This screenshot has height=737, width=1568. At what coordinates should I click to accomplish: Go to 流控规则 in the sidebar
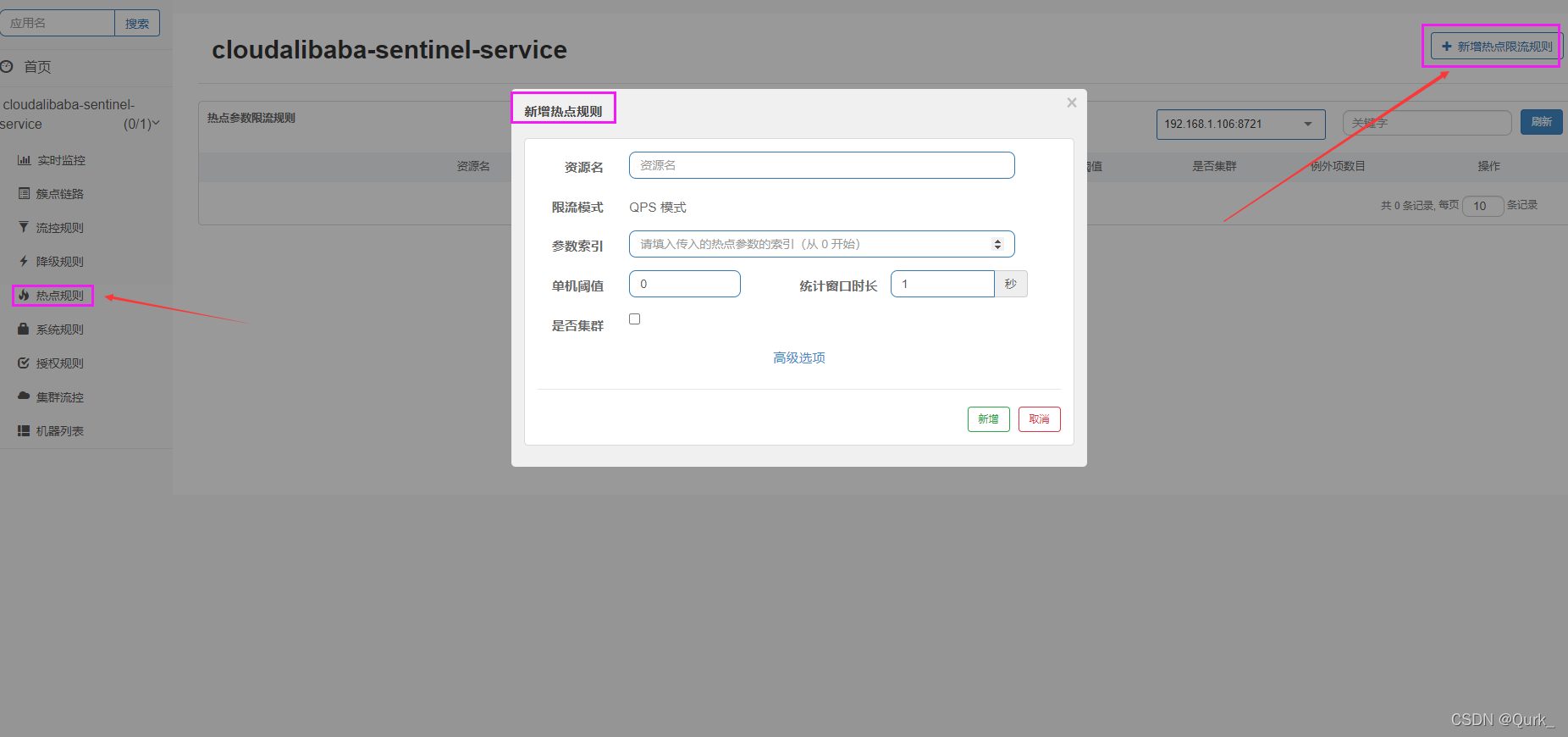tap(59, 228)
